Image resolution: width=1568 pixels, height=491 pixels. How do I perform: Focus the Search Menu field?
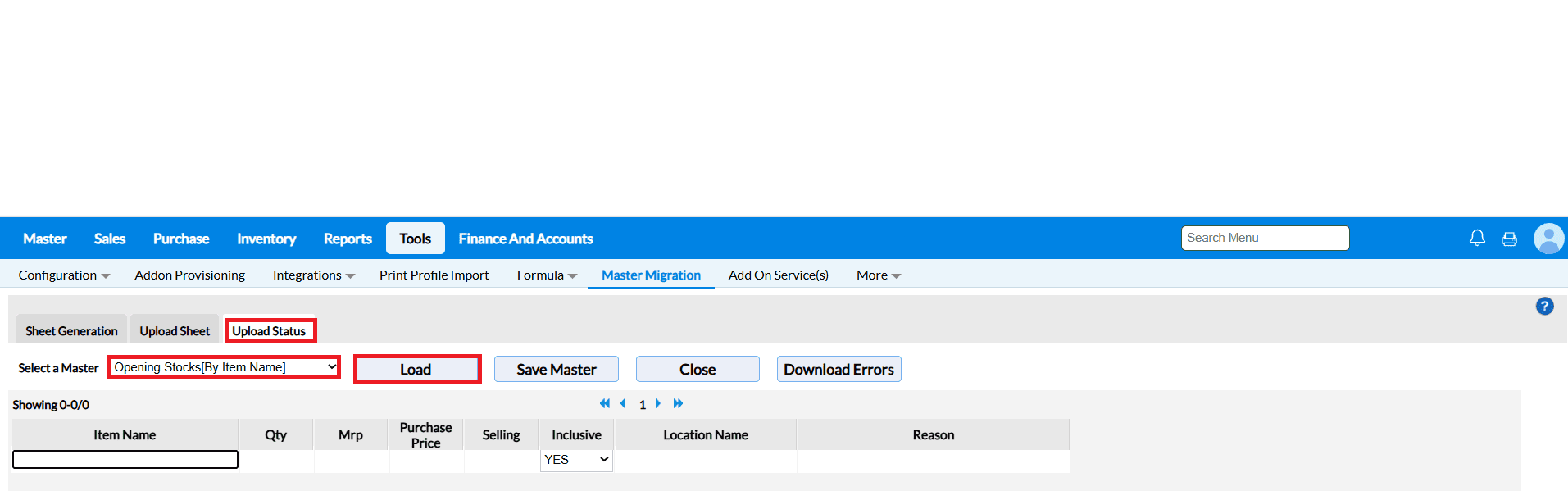1265,238
